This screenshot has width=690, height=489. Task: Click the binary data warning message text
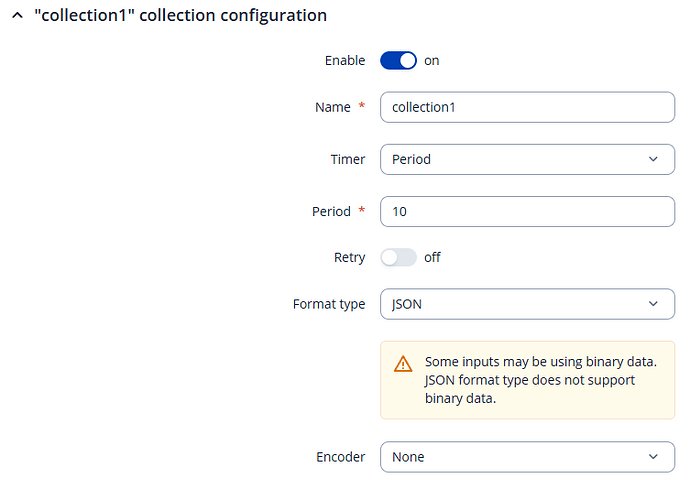click(540, 380)
